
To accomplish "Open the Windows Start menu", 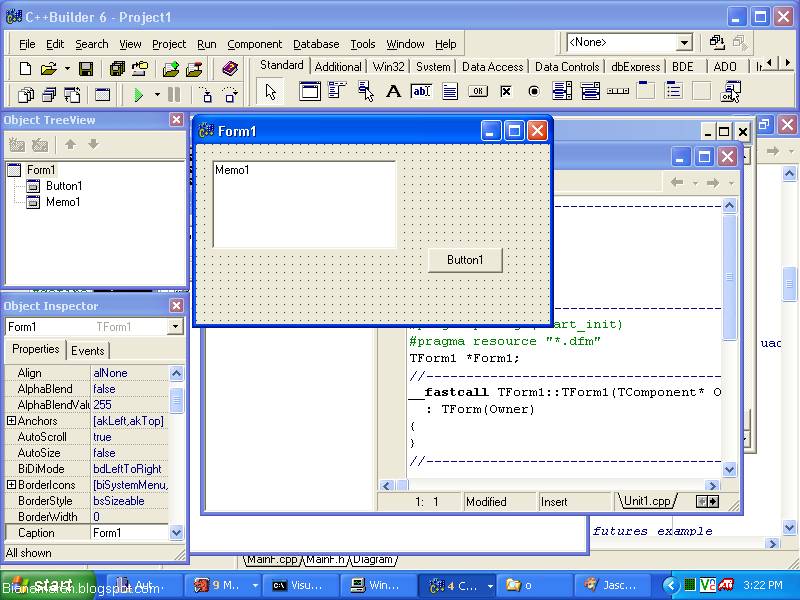I will pos(40,584).
